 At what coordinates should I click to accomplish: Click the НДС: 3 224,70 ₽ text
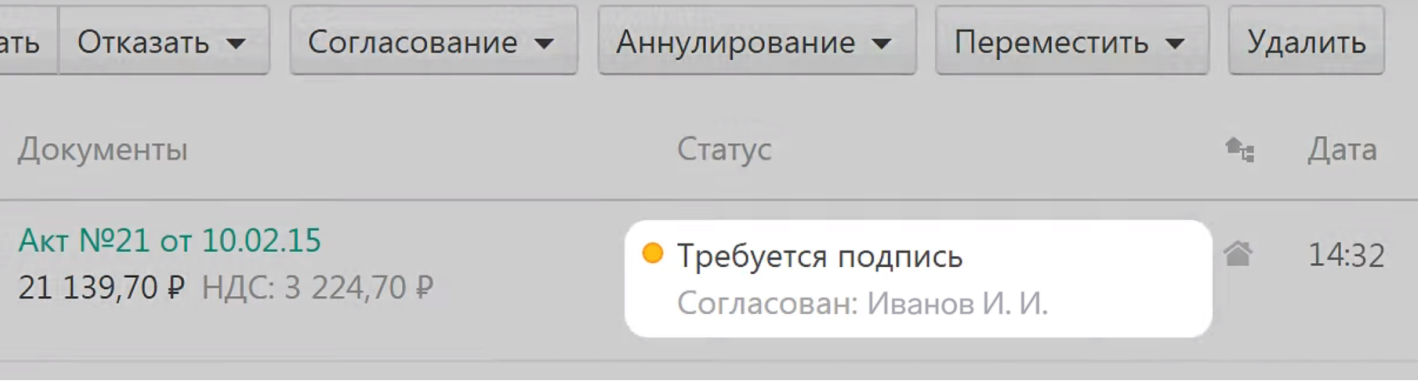point(318,288)
